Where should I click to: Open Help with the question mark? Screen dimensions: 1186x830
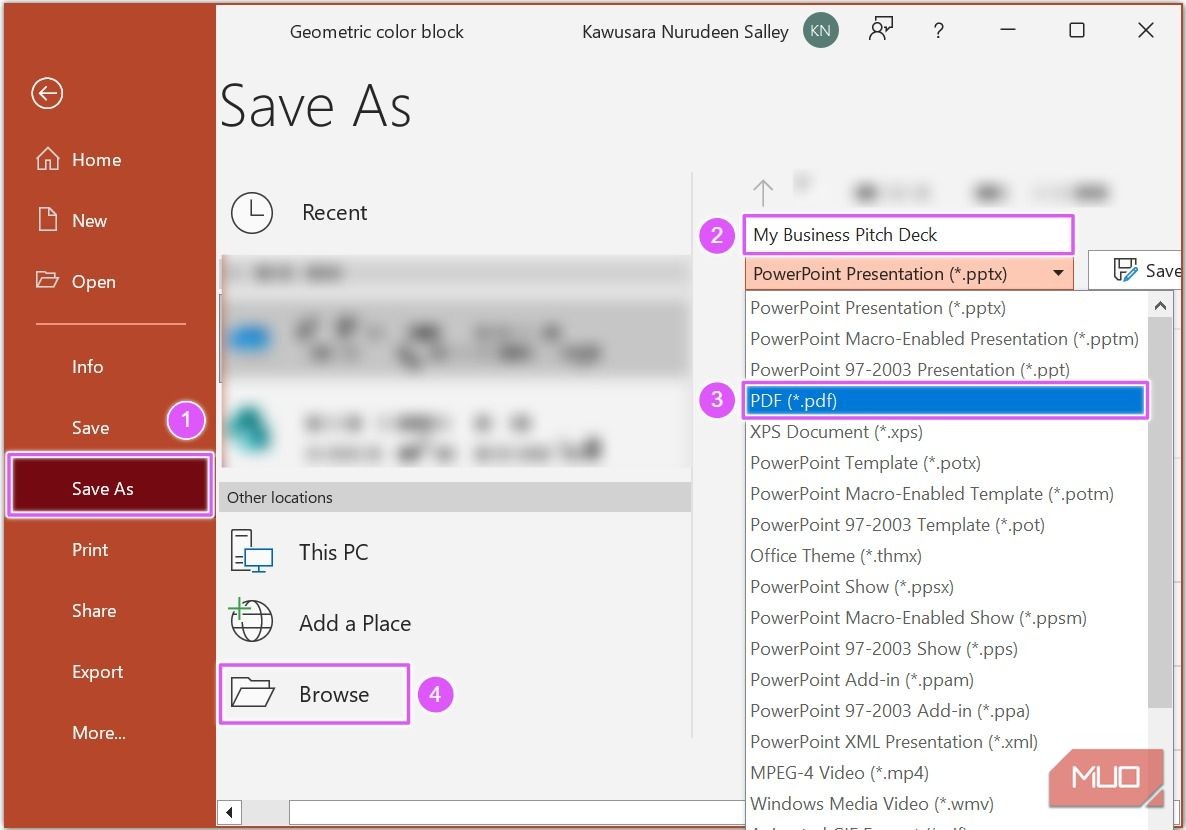[x=939, y=31]
